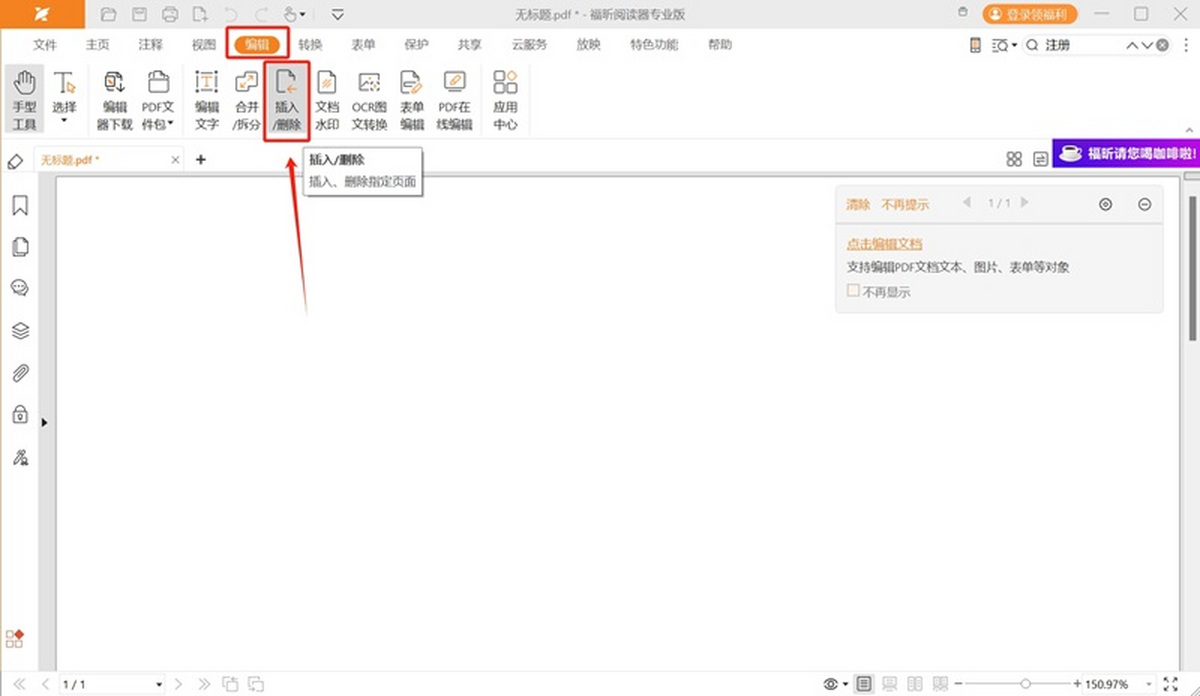
Task: Click the Undo arrow
Action: click(231, 14)
